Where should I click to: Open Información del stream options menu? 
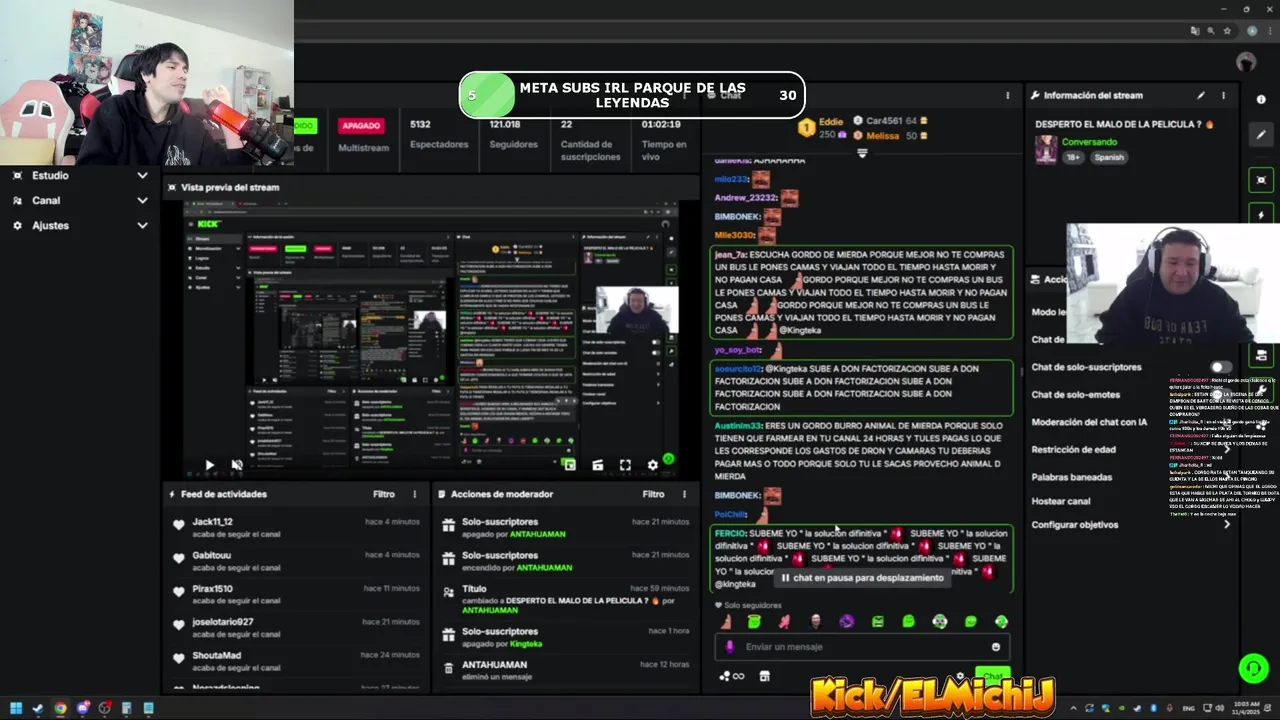tap(1223, 96)
